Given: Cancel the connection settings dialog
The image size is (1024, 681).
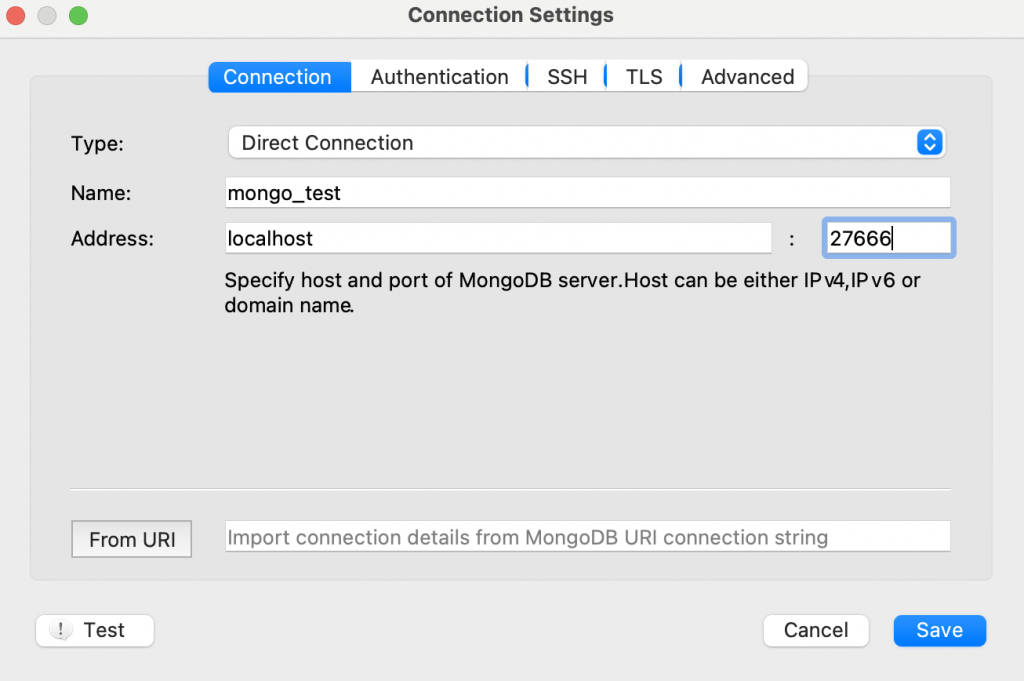Looking at the screenshot, I should click(x=816, y=630).
